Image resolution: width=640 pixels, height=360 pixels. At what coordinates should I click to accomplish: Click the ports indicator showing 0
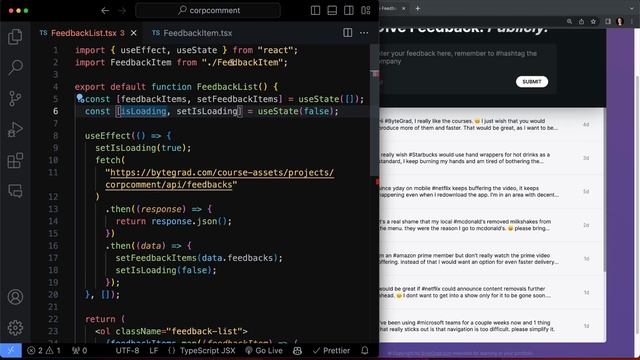tap(80, 350)
